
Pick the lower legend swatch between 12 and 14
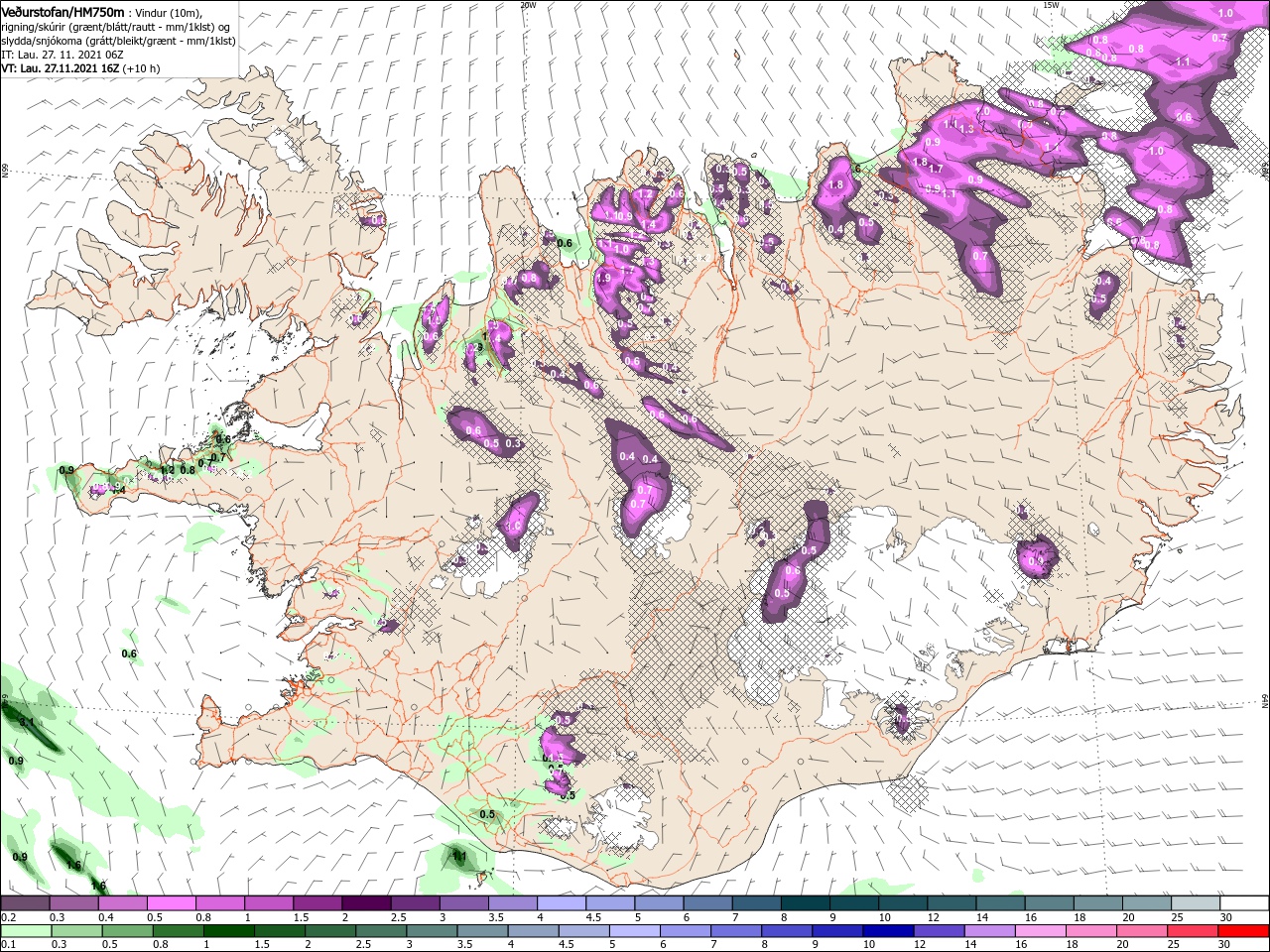pos(940,931)
